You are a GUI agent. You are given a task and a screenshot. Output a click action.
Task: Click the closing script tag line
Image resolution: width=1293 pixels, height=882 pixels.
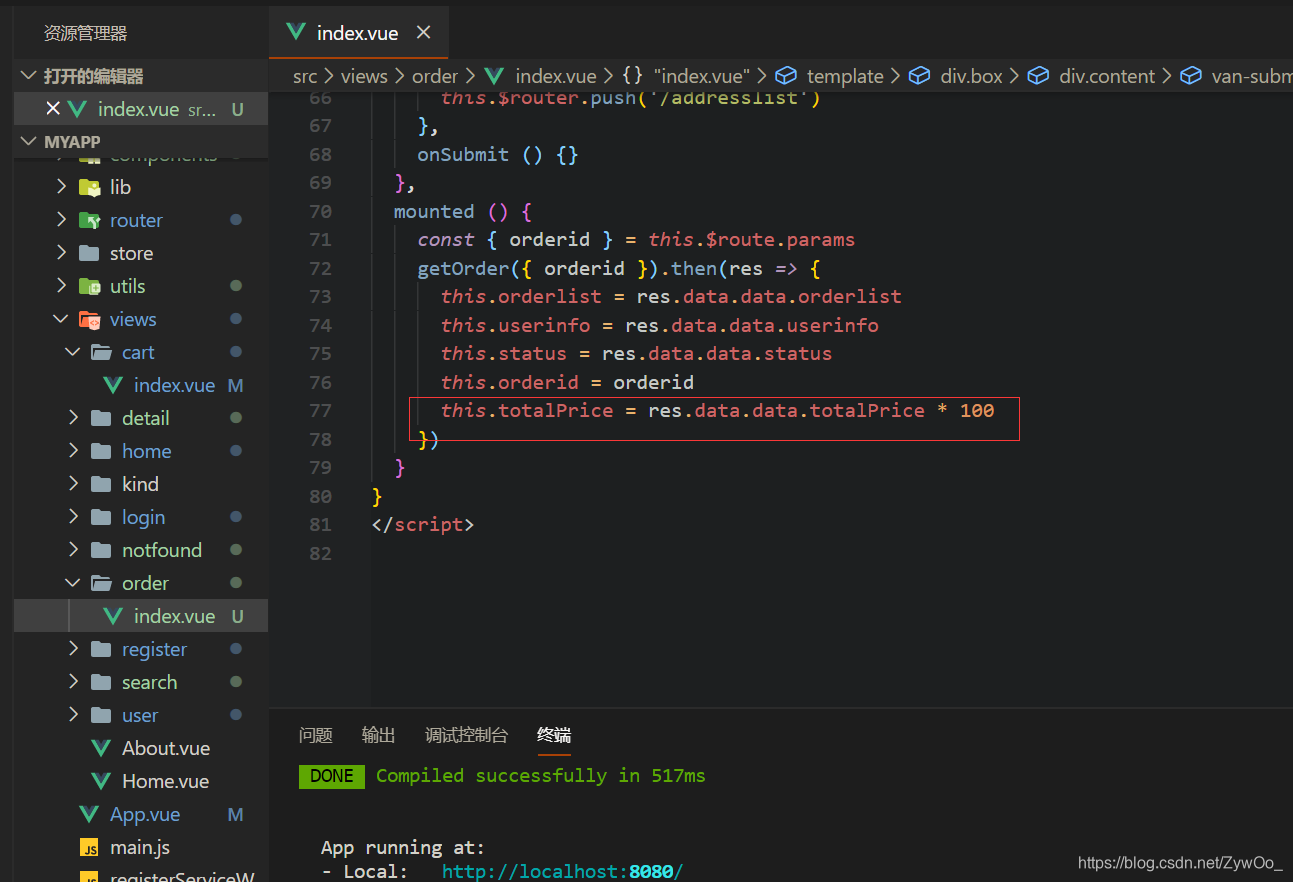pos(422,525)
